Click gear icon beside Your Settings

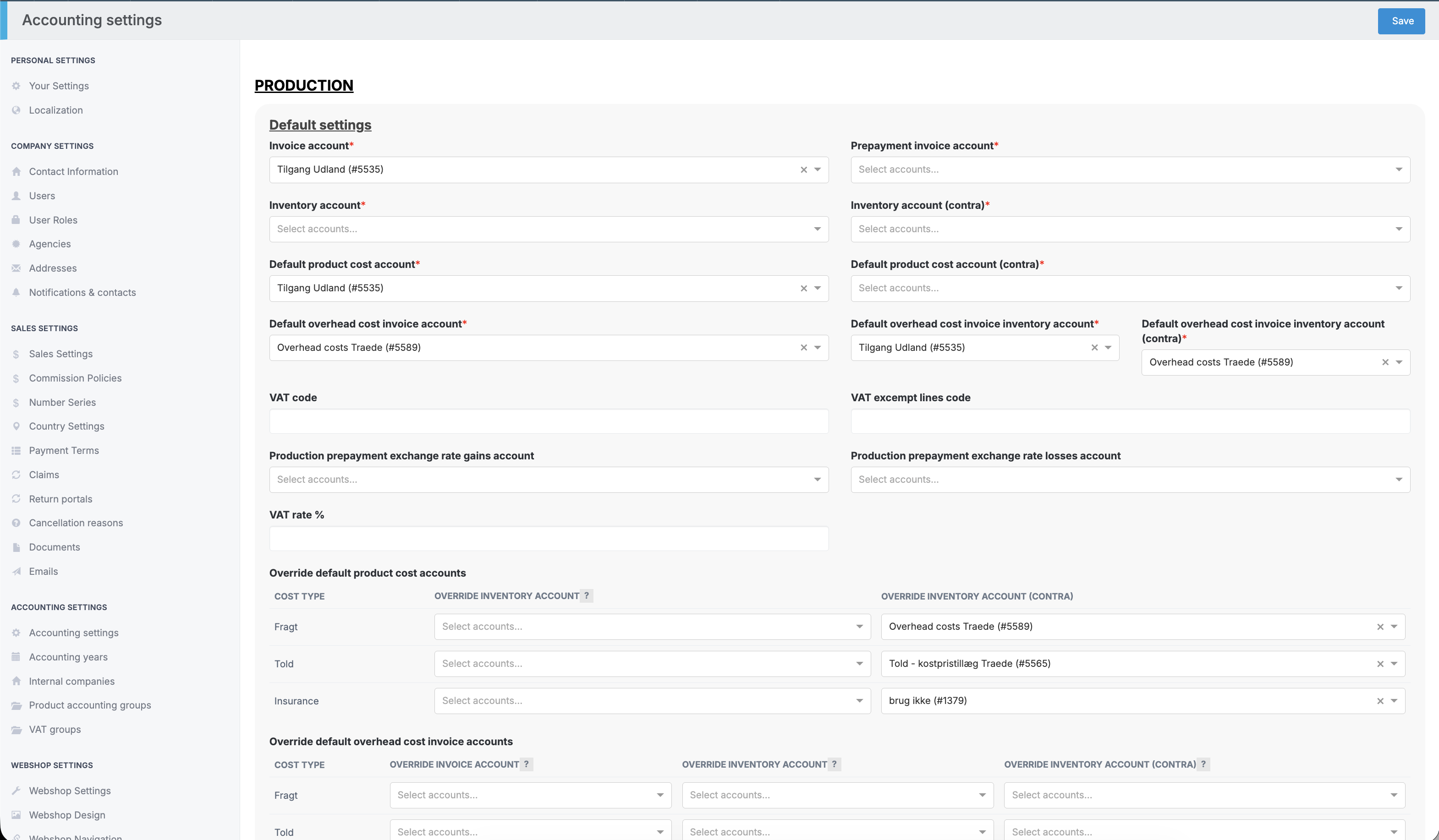pos(16,86)
